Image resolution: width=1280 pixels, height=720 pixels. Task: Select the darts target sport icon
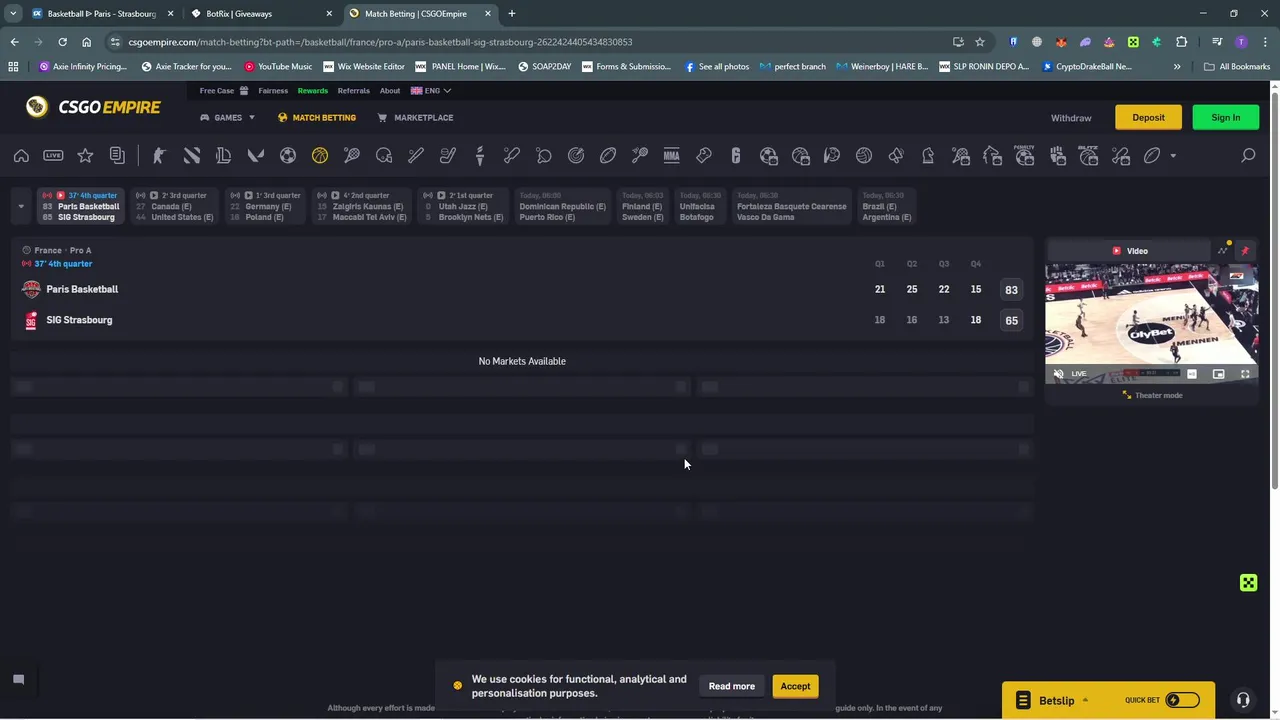(x=576, y=156)
